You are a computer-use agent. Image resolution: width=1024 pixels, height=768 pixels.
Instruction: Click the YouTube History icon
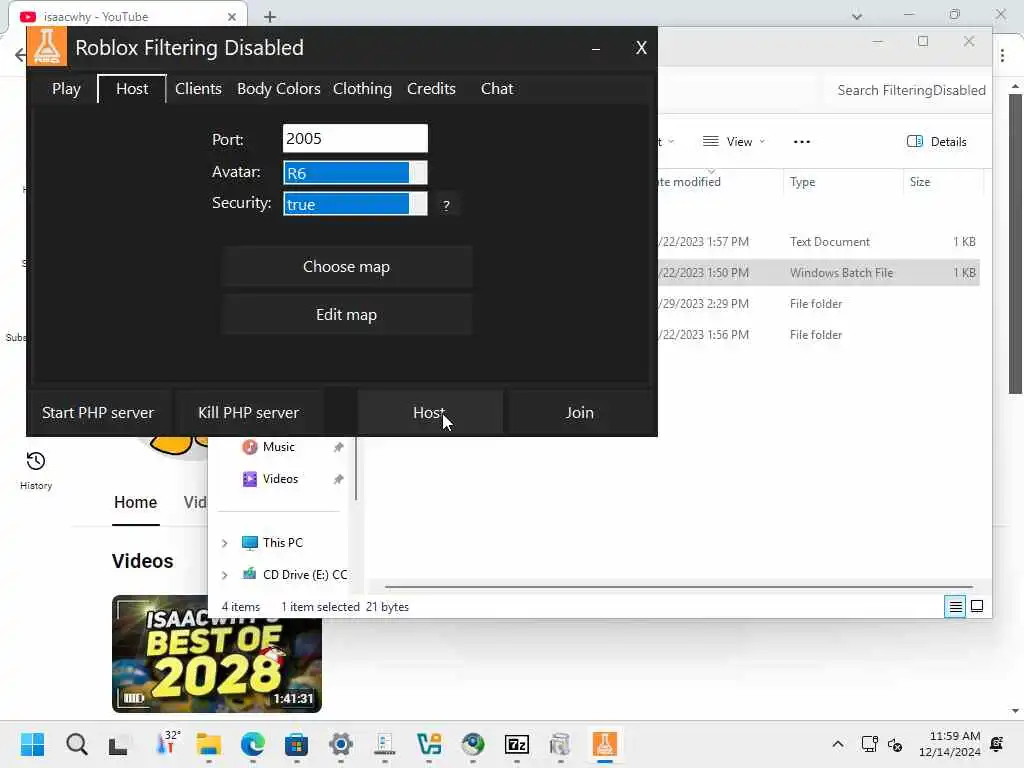36,461
